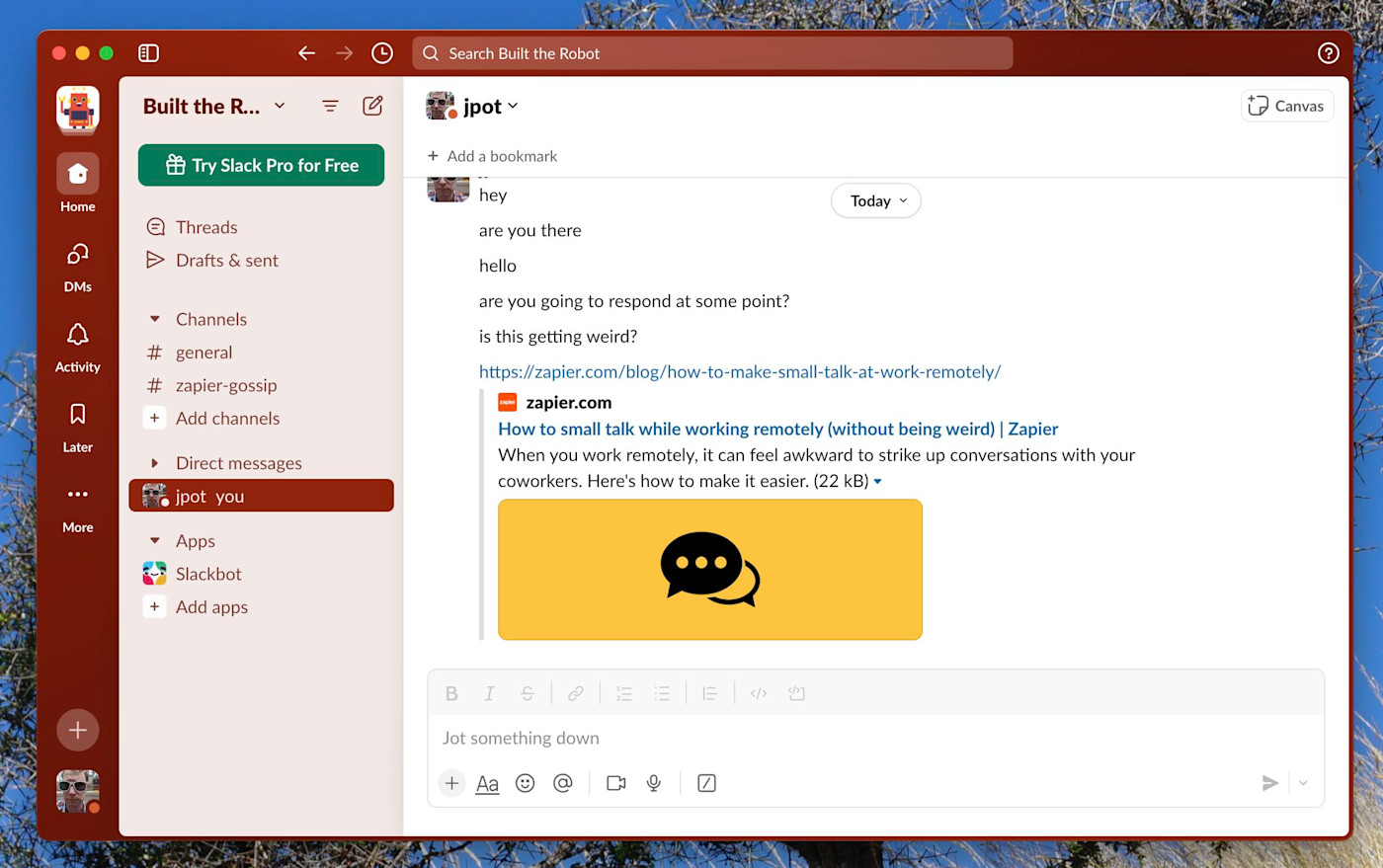Open the Today date dropdown
1383x868 pixels.
[876, 200]
